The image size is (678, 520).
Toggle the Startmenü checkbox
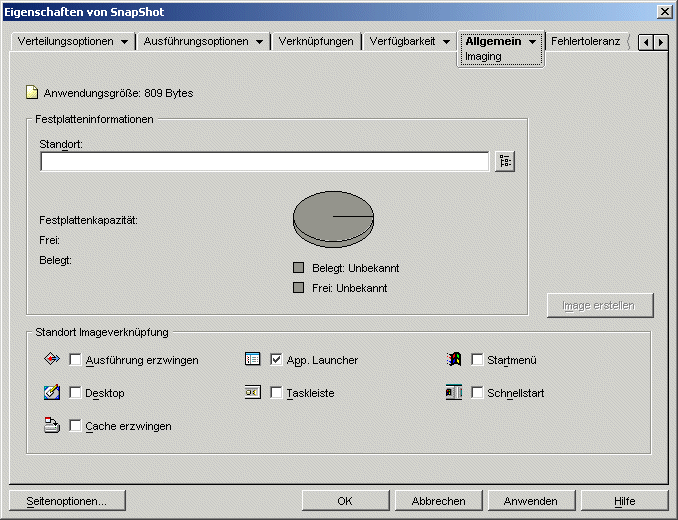(x=477, y=360)
